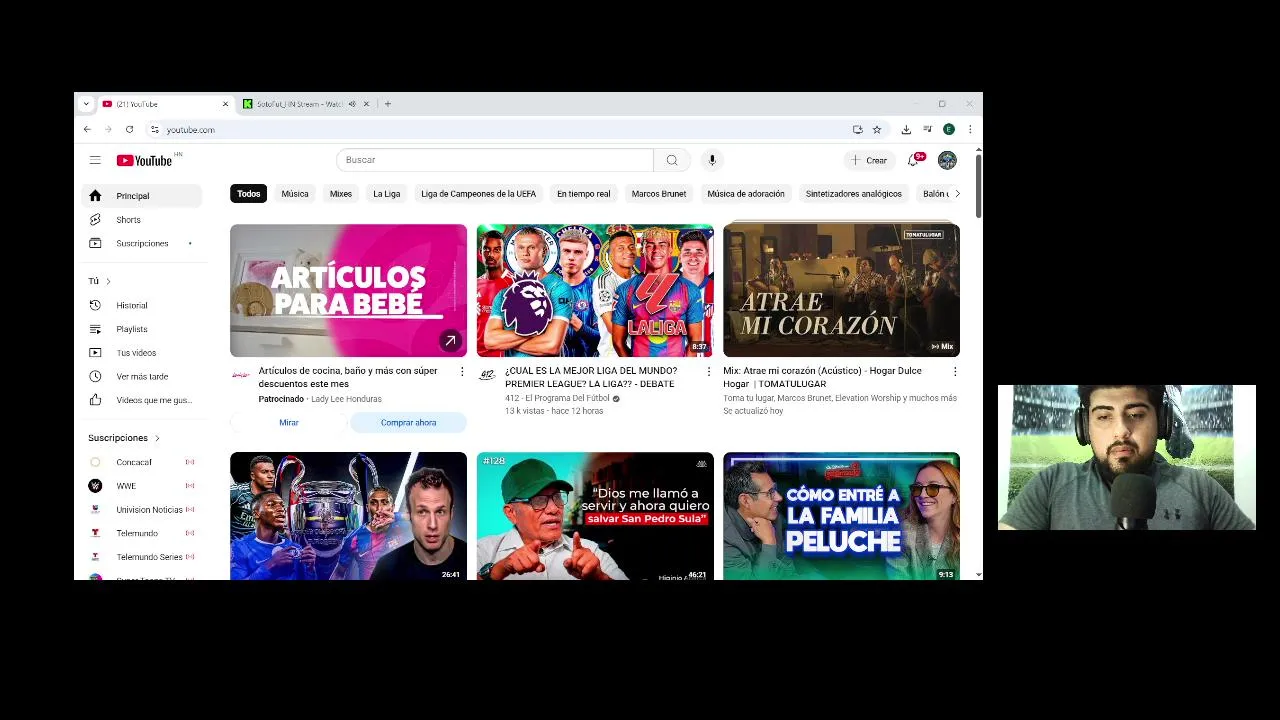
Task: Open the Chrome profile E icon
Action: (949, 129)
